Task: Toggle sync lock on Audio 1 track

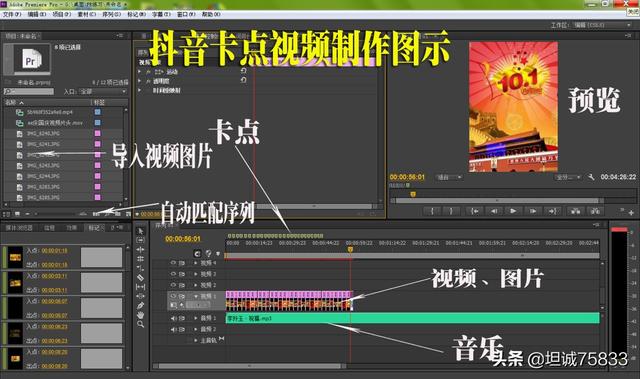Action: point(182,318)
